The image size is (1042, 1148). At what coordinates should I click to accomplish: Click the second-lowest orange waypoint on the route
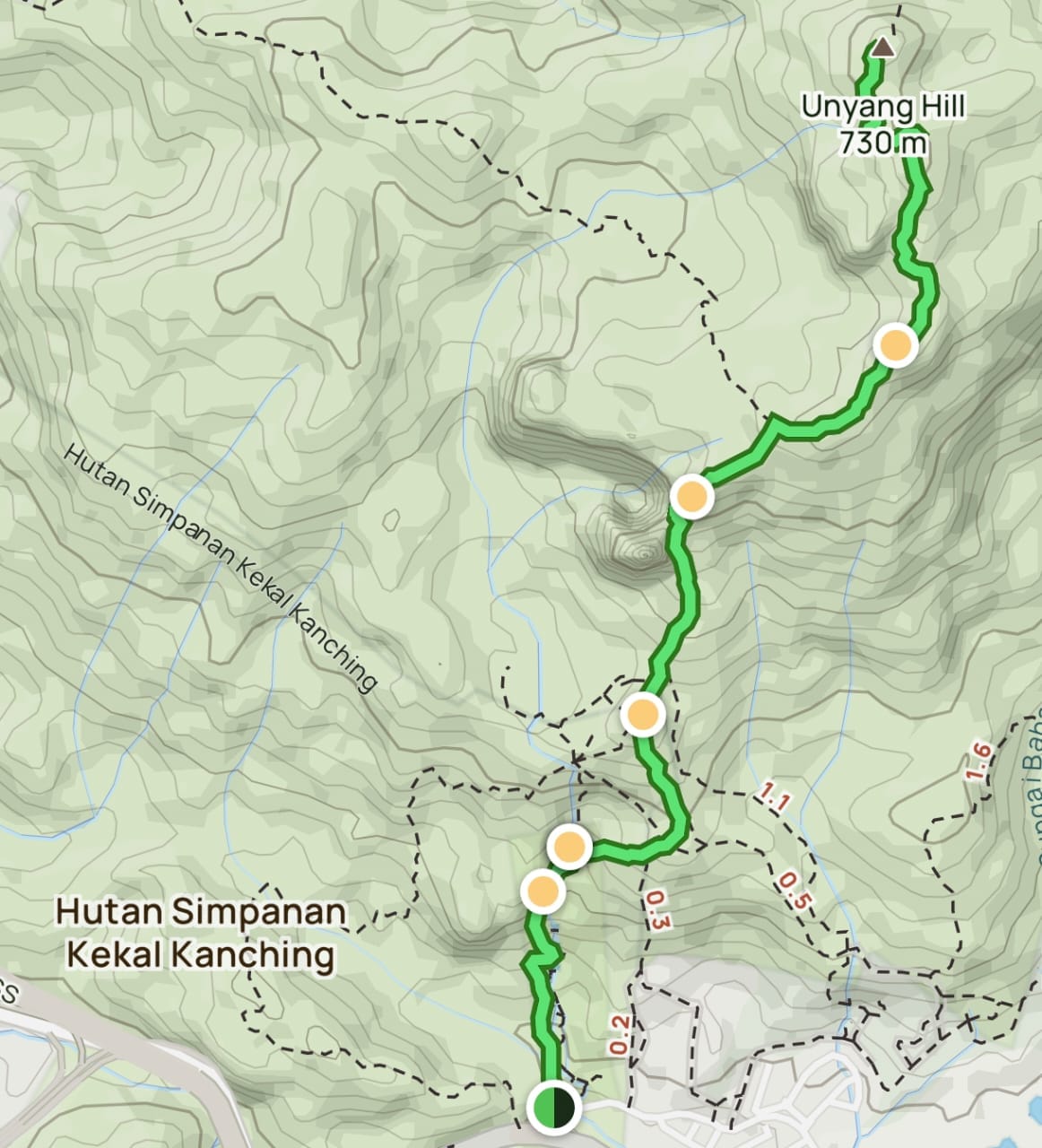point(569,847)
